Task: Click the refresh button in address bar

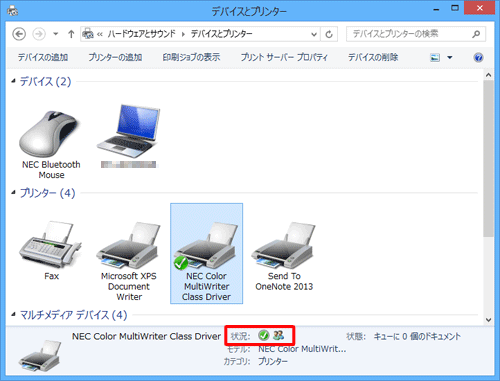Action: click(329, 34)
